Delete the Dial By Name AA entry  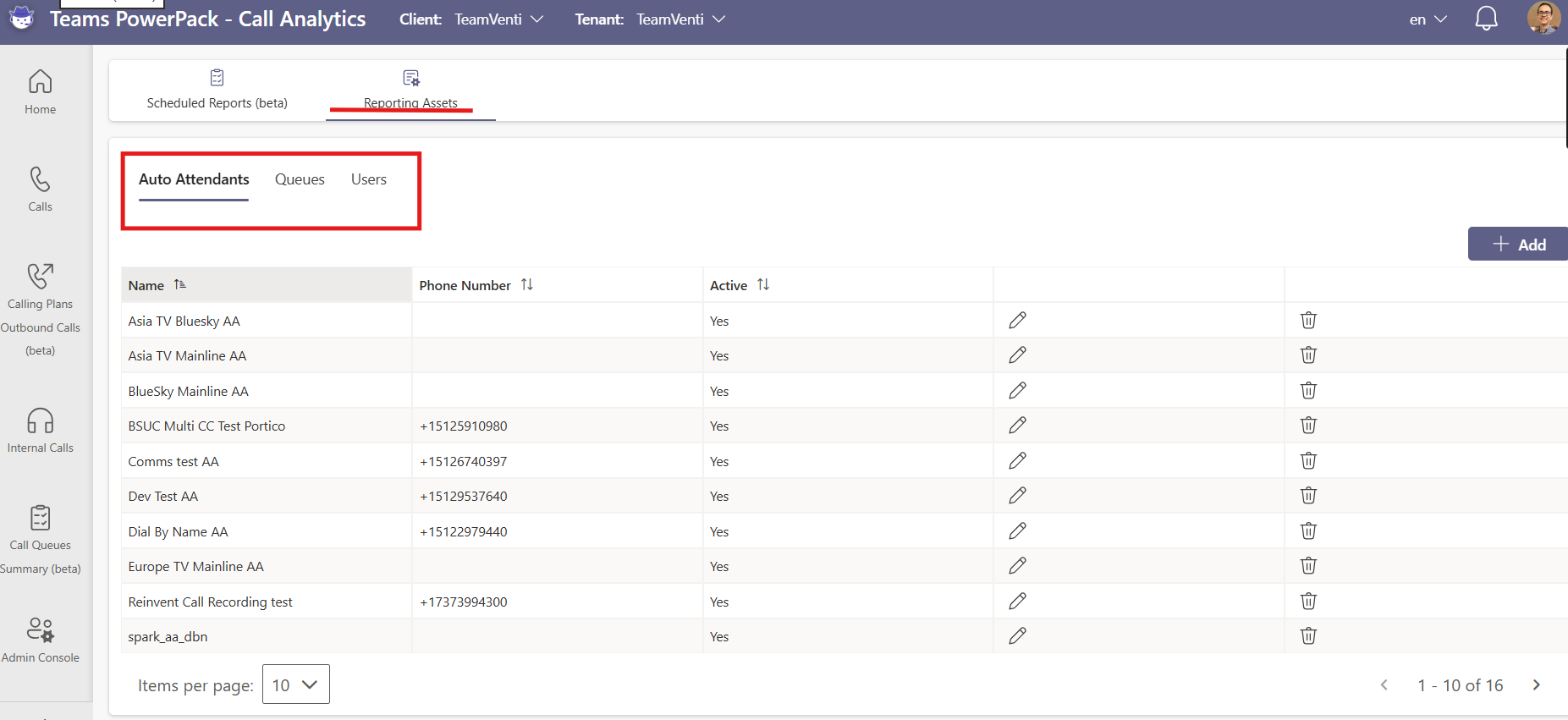coord(1308,530)
